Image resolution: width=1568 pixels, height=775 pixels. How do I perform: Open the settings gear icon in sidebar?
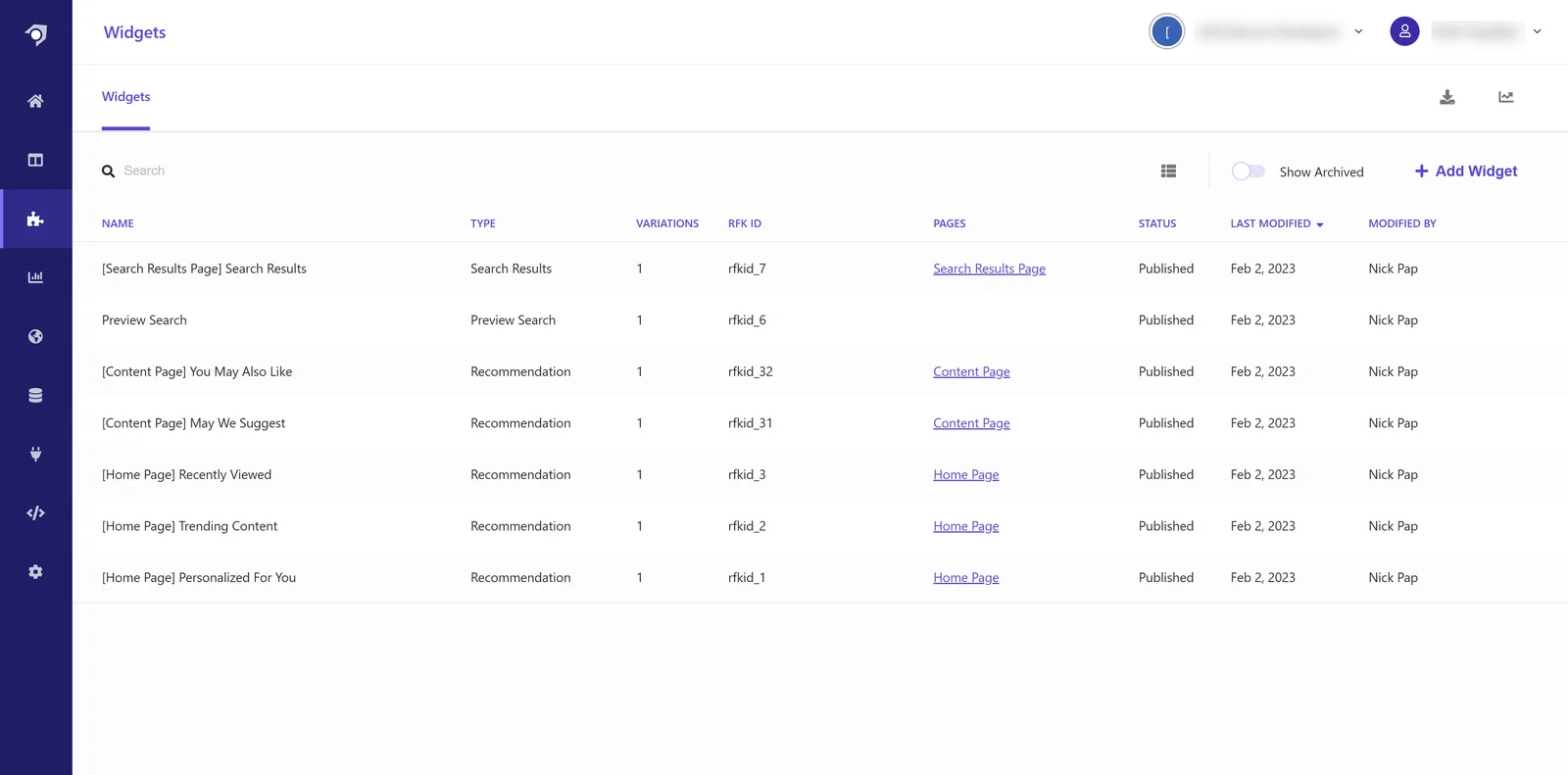[35, 571]
